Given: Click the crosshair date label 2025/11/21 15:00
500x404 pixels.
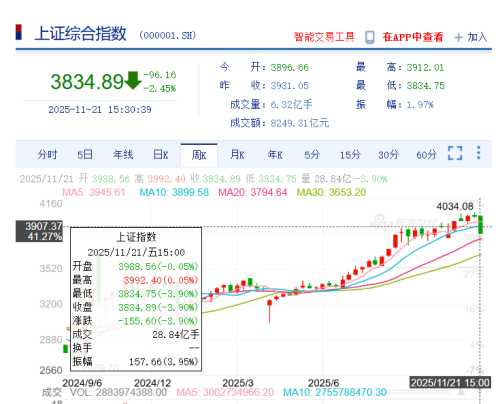Looking at the screenshot, I should pyautogui.click(x=450, y=383).
